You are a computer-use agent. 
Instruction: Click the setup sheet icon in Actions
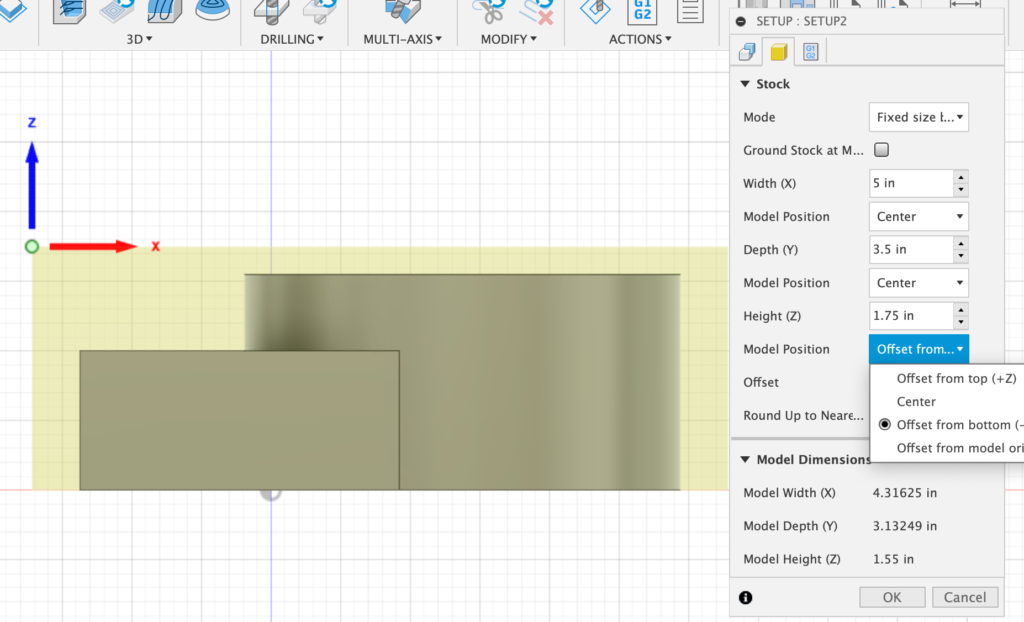[x=689, y=10]
